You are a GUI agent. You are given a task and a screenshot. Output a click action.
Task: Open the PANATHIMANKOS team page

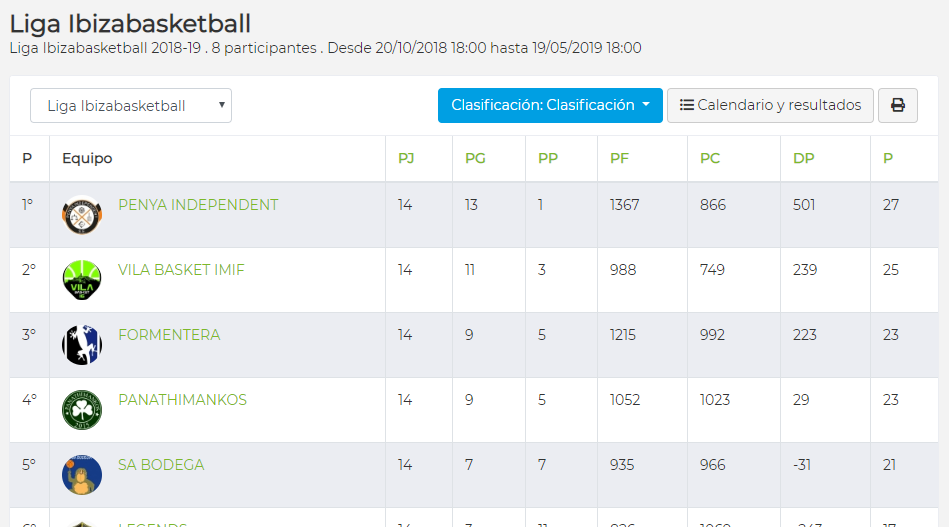pos(182,400)
